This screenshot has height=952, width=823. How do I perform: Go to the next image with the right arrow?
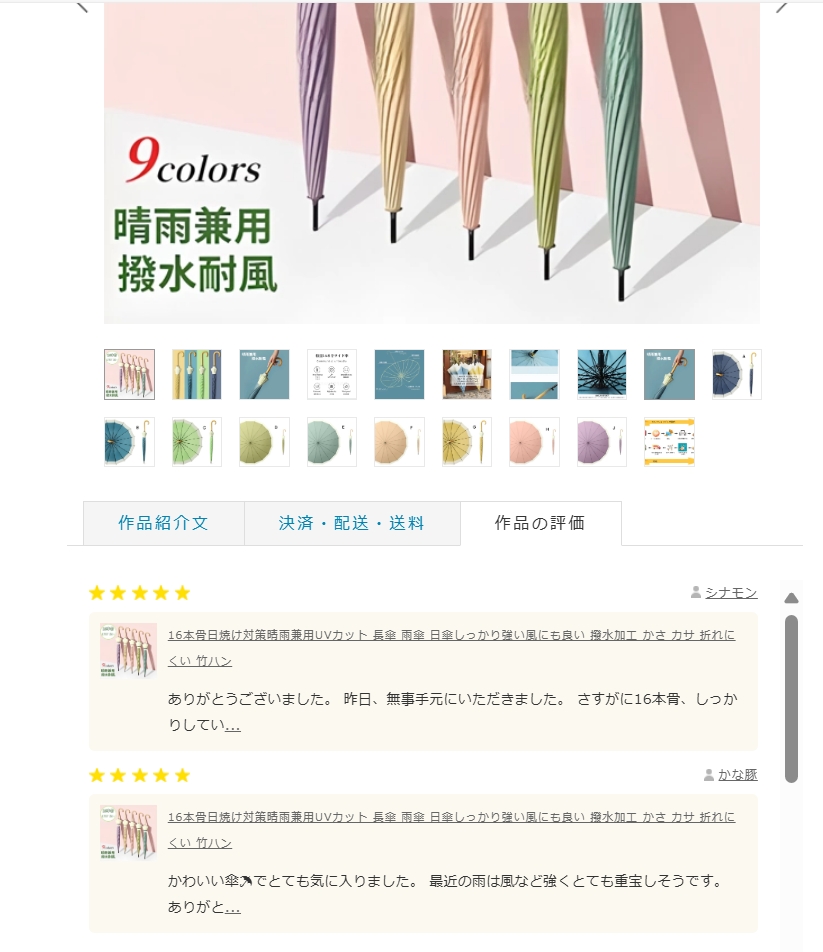coord(782,7)
